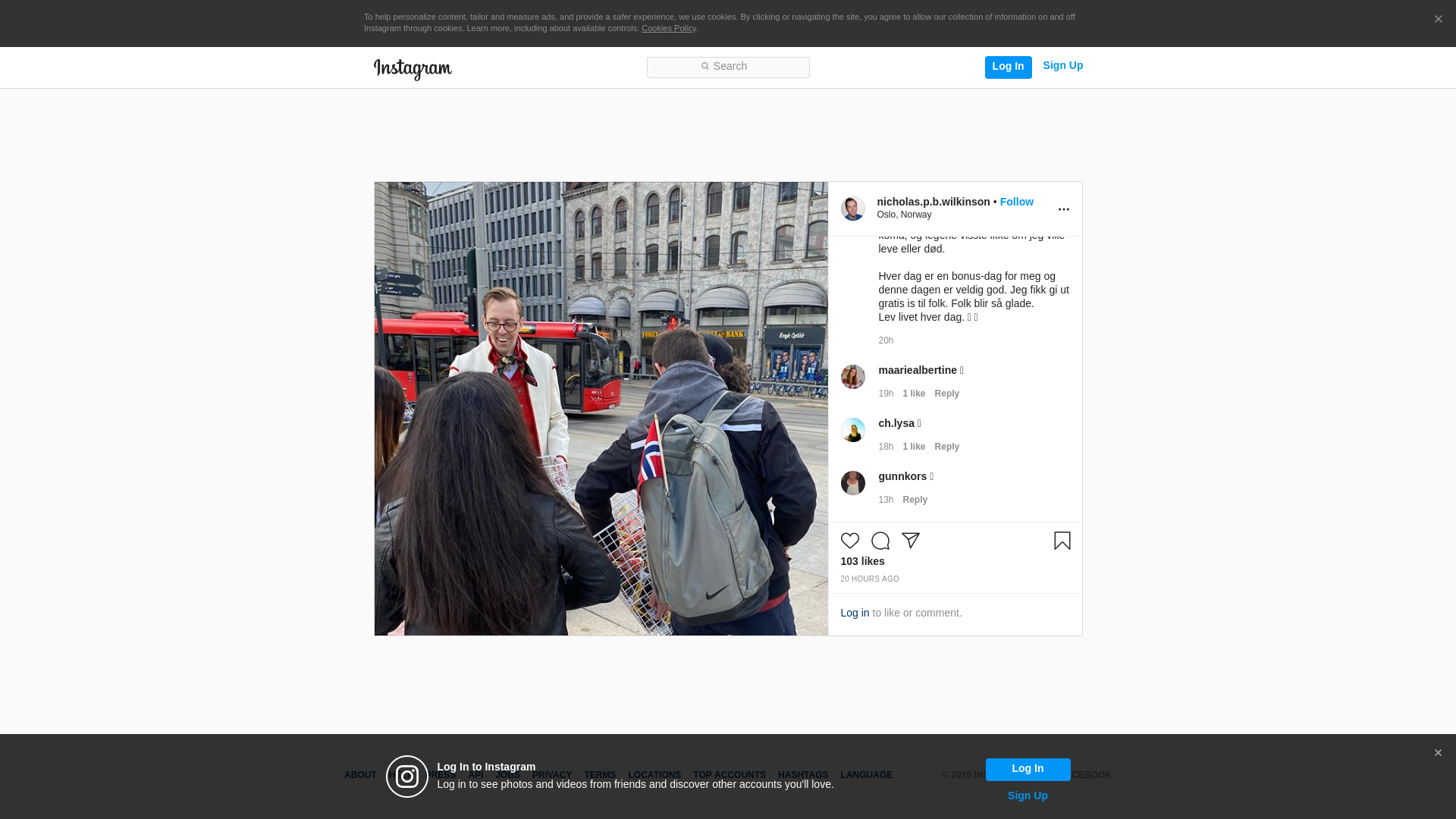Open the Oslo, Norway location
Screen dimensions: 1456x819
(x=904, y=215)
